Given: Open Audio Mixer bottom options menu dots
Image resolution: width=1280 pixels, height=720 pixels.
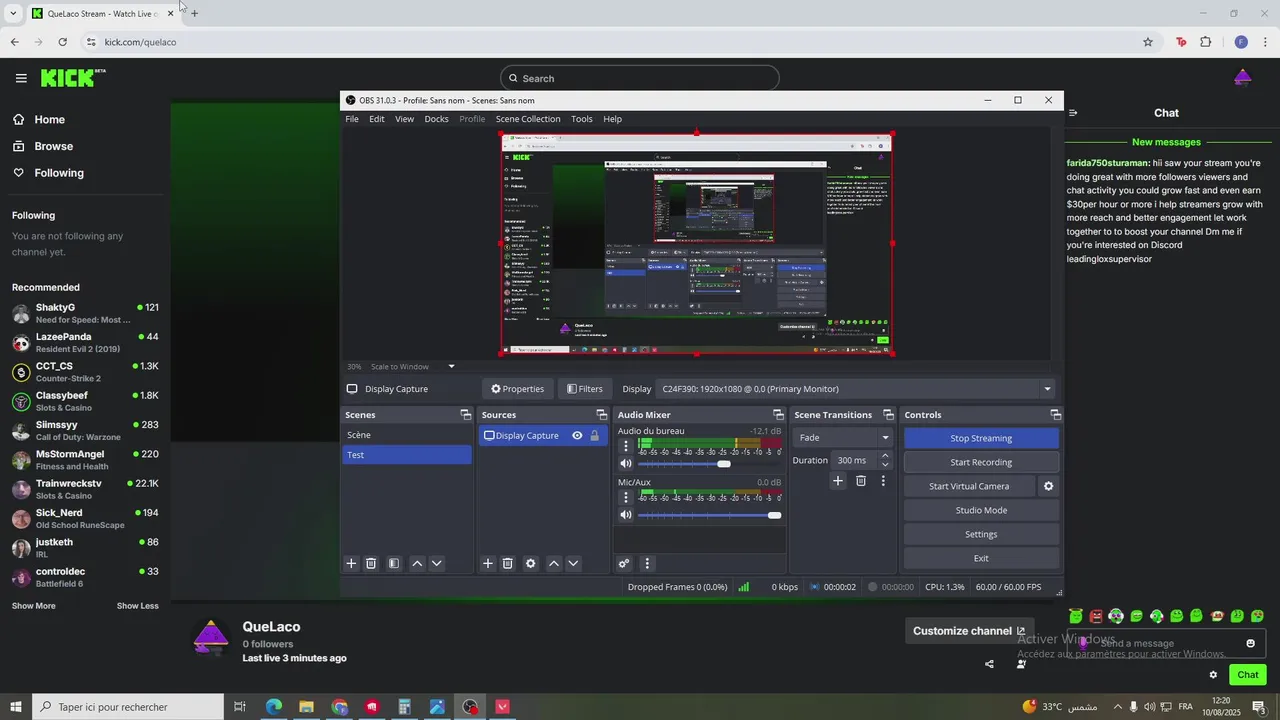Looking at the screenshot, I should click(x=647, y=563).
